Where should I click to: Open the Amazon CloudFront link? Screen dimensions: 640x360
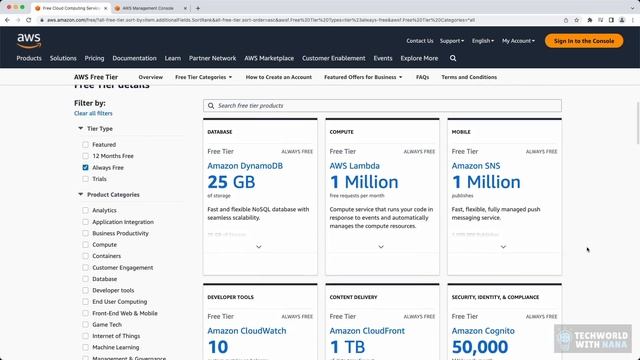point(367,331)
